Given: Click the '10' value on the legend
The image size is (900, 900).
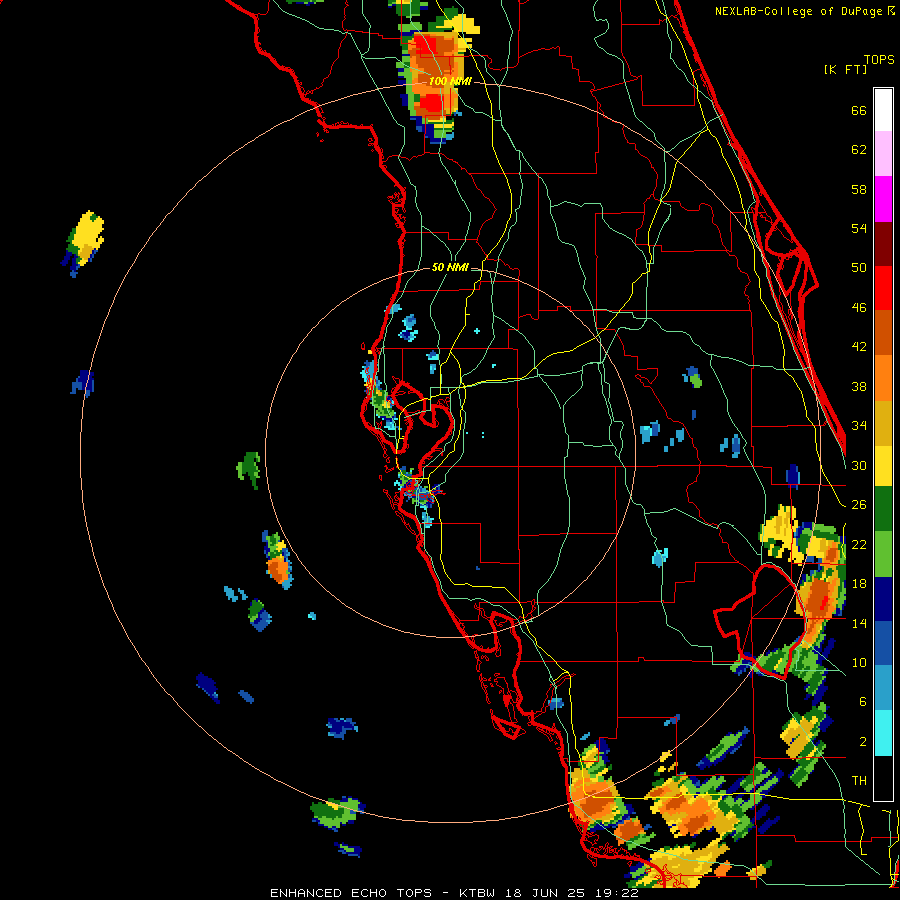Looking at the screenshot, I should (x=859, y=662).
